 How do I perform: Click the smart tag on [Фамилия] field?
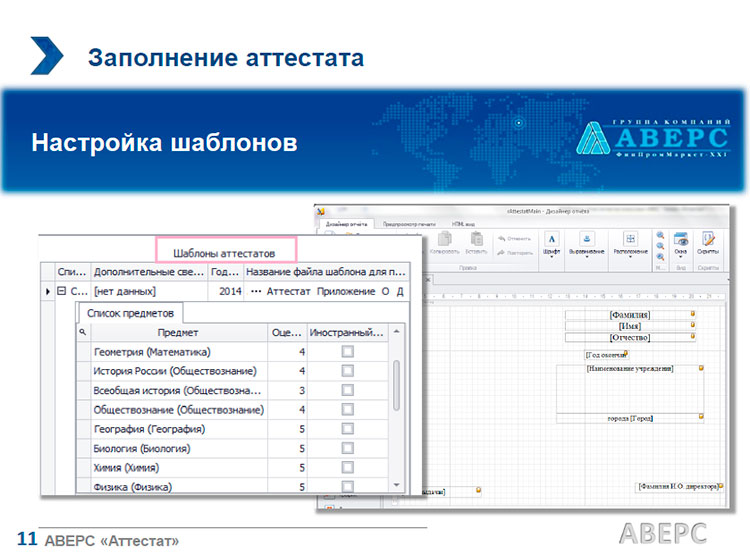[x=693, y=314]
